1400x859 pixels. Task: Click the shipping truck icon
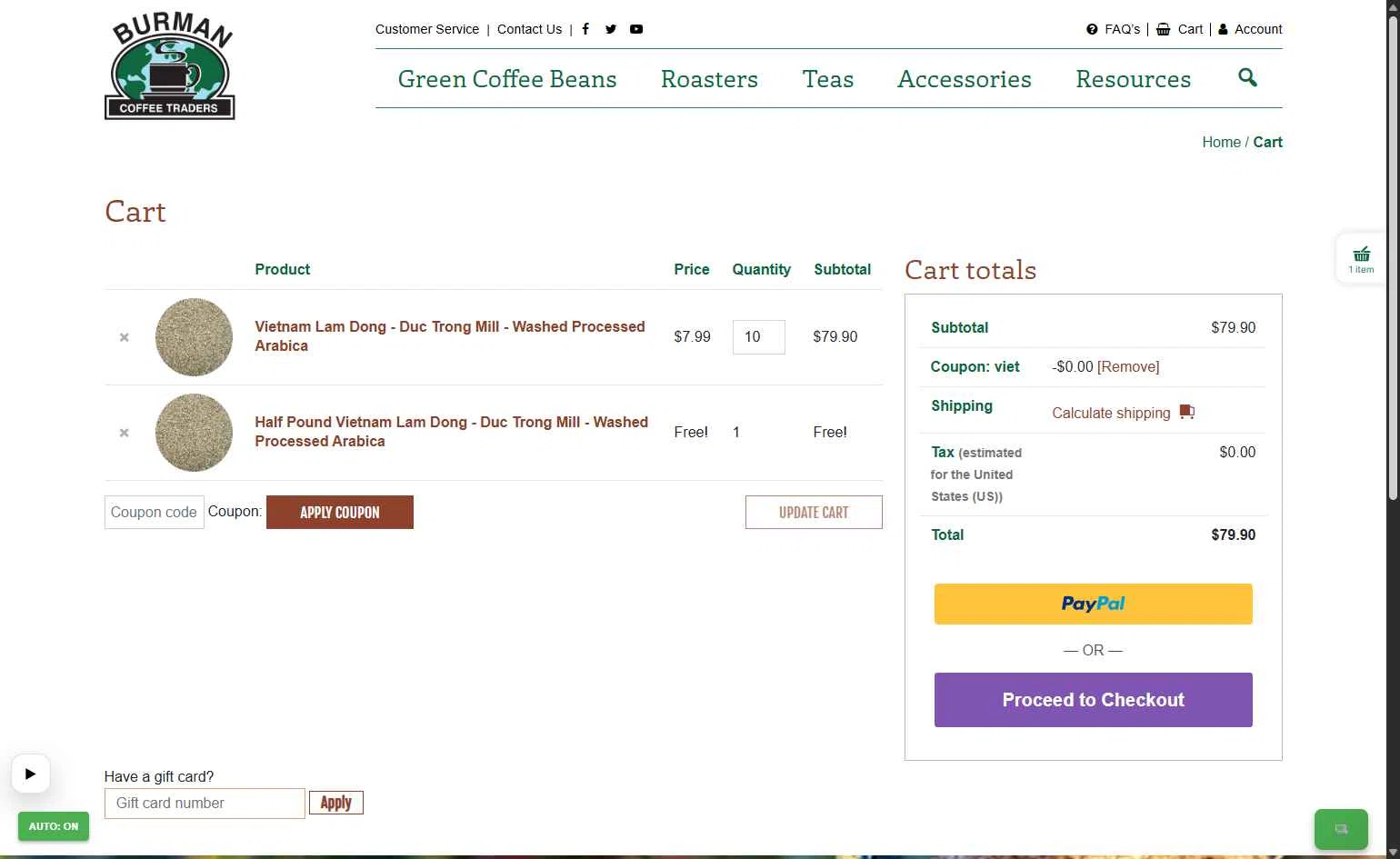[x=1186, y=412]
